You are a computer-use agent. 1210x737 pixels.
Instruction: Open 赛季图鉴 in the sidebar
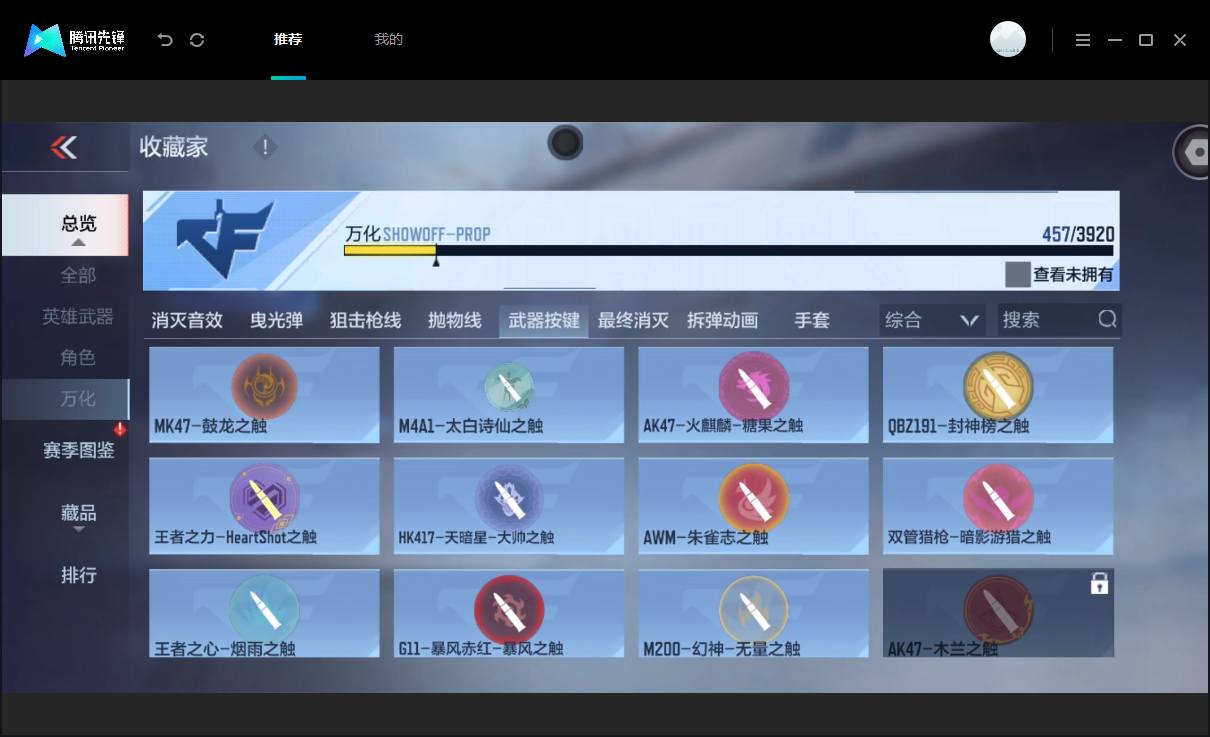click(x=79, y=451)
